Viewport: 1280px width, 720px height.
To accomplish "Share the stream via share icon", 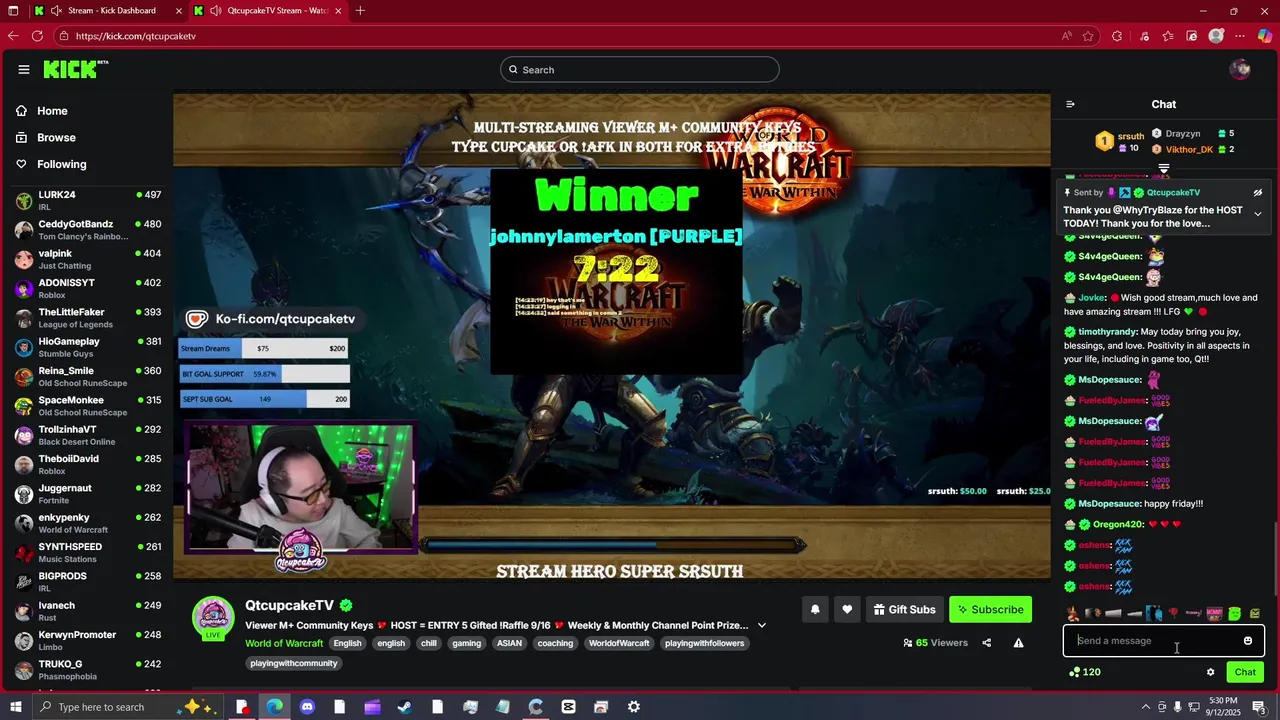I will (987, 643).
